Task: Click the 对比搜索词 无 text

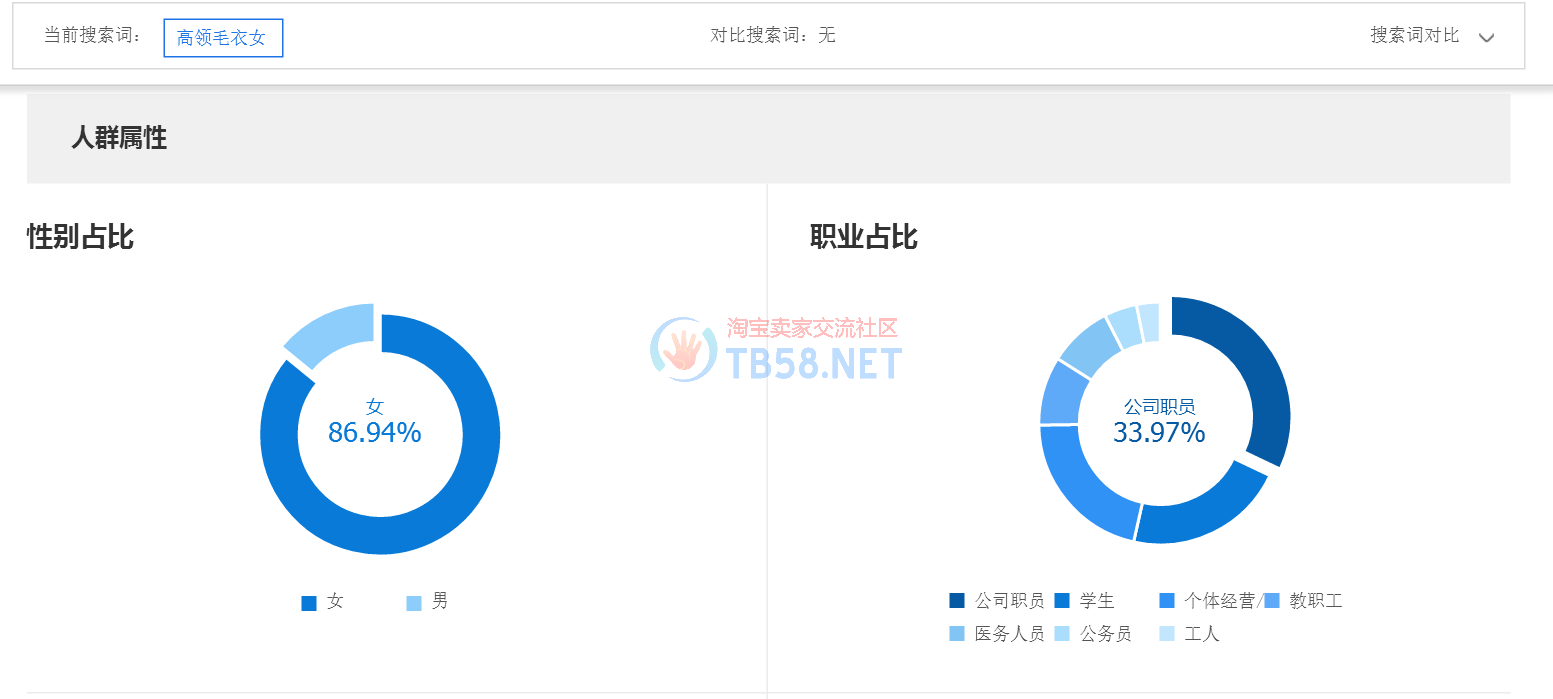Action: tap(772, 36)
